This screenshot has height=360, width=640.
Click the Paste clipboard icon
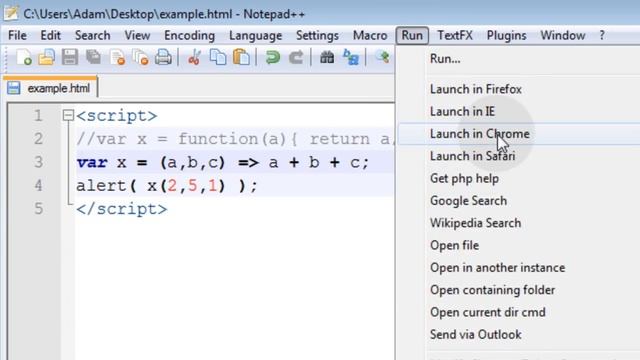coord(241,57)
